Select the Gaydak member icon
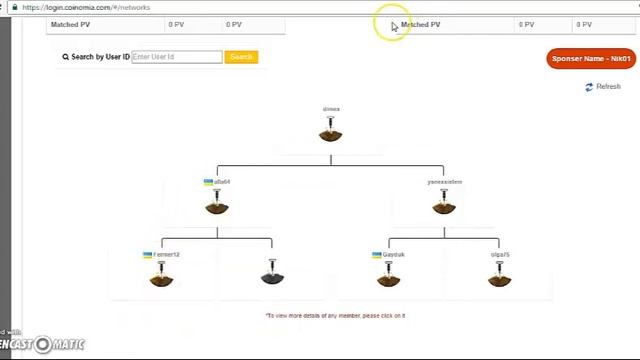This screenshot has width=640, height=360. tap(389, 274)
